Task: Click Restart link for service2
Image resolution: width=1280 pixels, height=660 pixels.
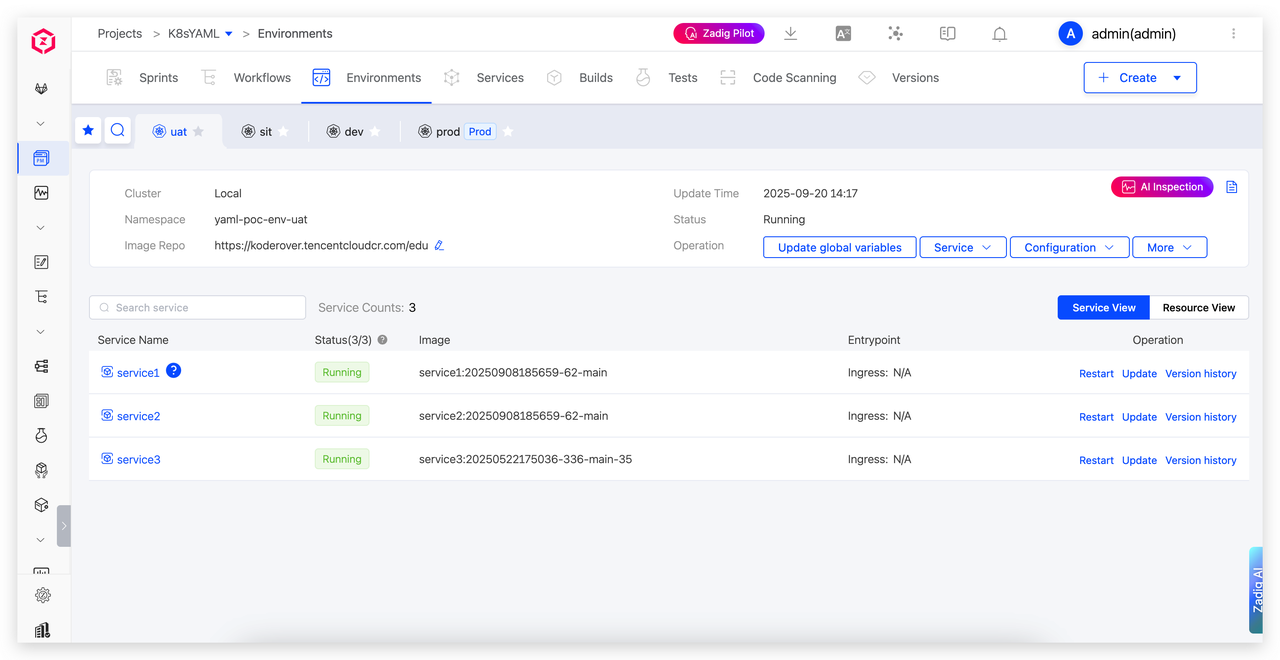Action: (1096, 417)
